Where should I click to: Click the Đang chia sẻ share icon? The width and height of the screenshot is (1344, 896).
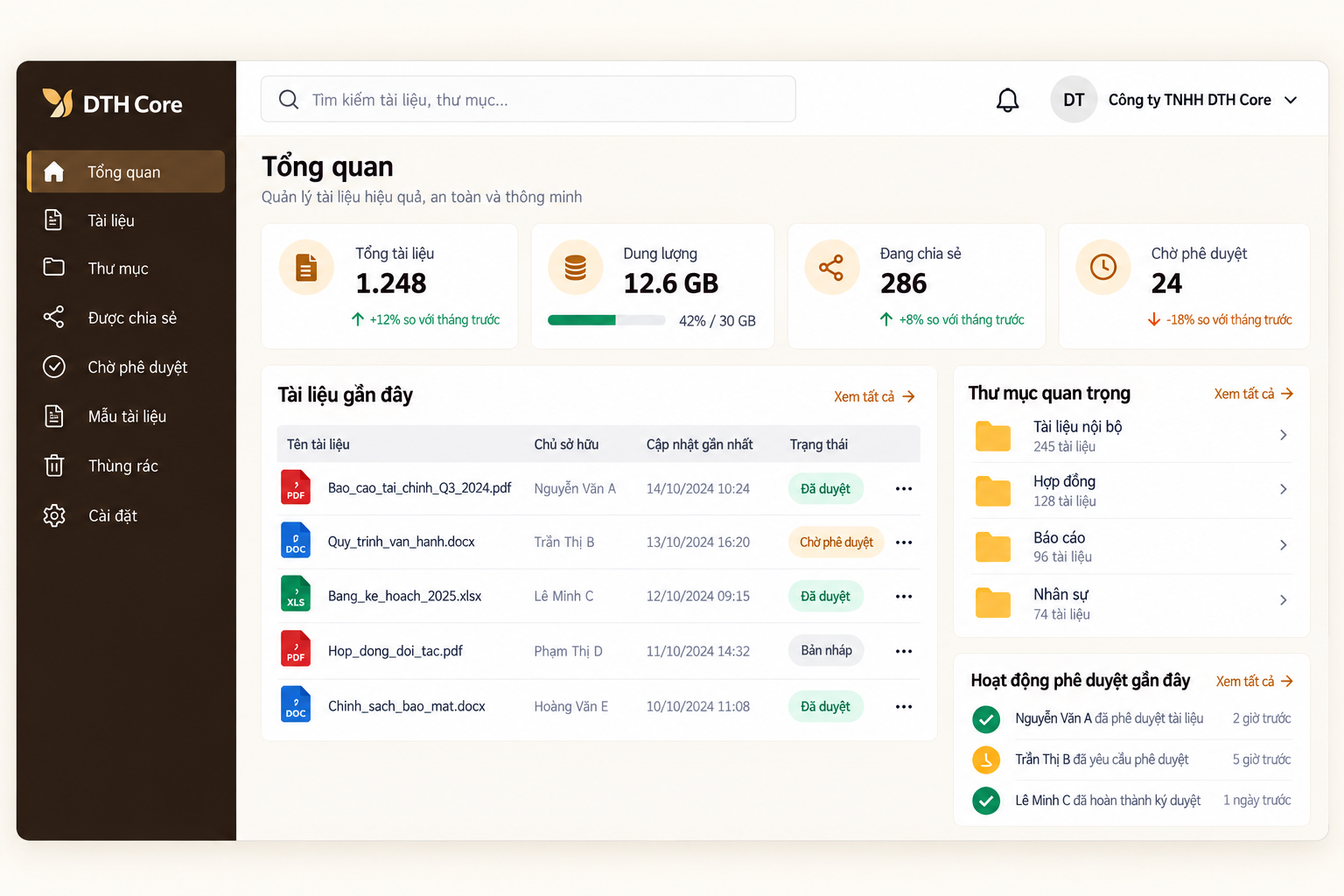coord(831,267)
